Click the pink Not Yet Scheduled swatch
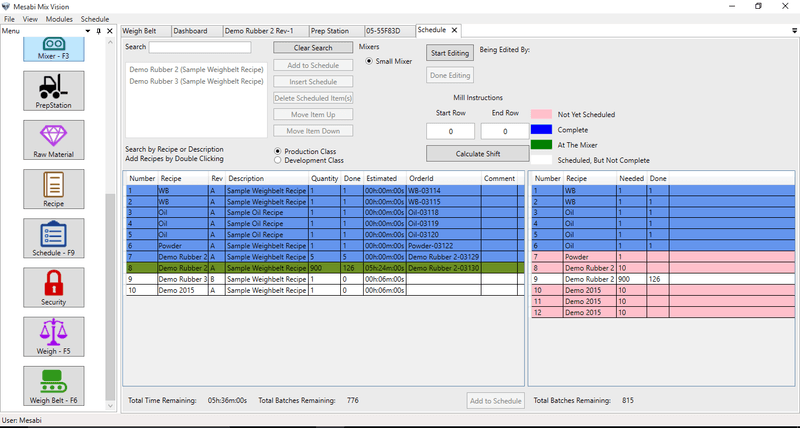 (x=541, y=114)
